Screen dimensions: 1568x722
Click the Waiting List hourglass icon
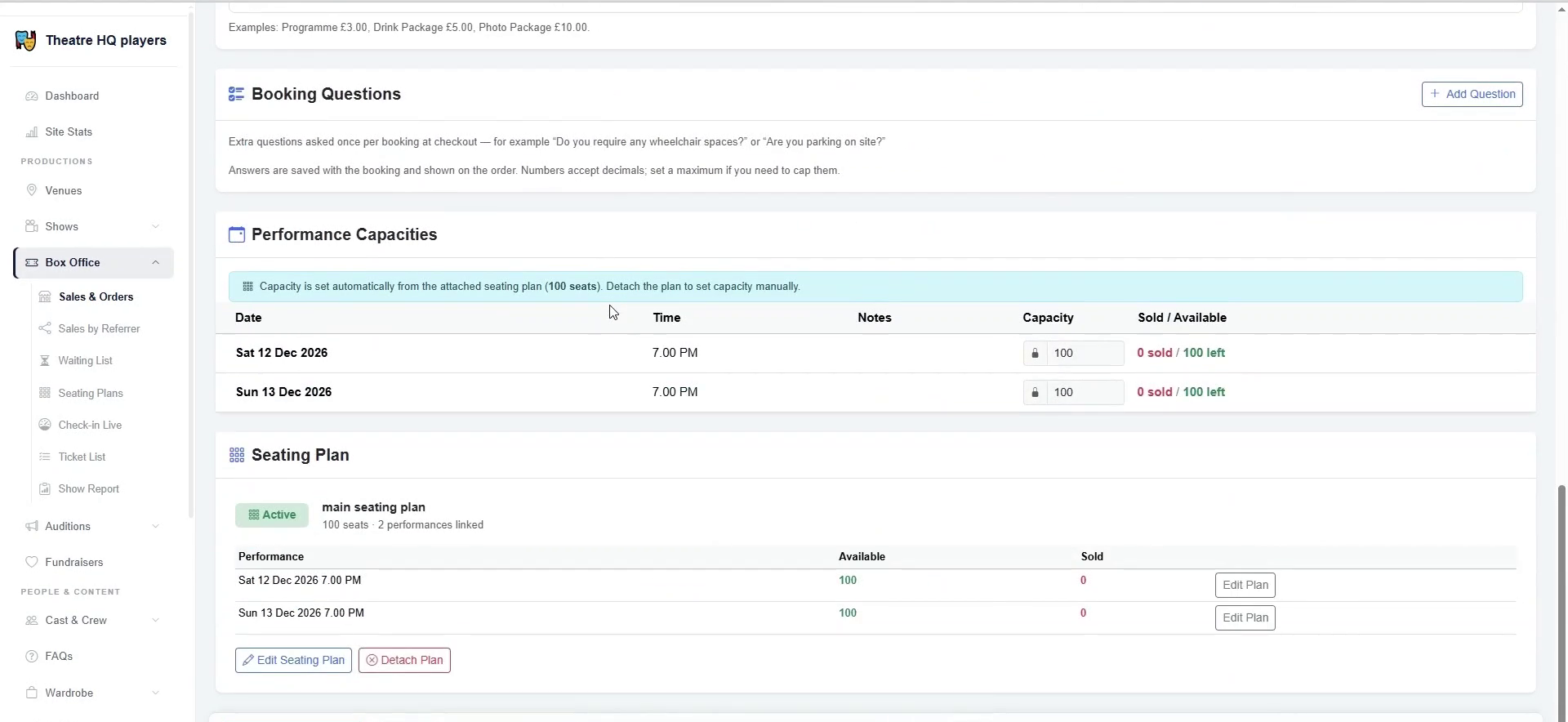pos(45,360)
